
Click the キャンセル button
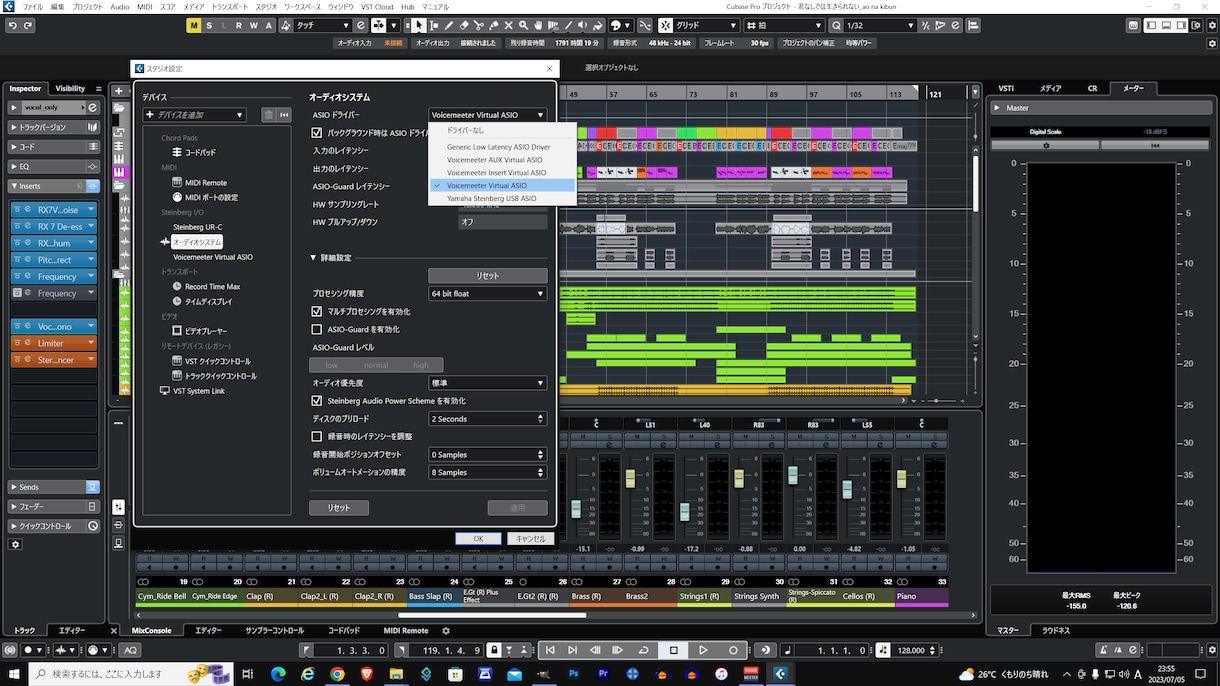(529, 538)
